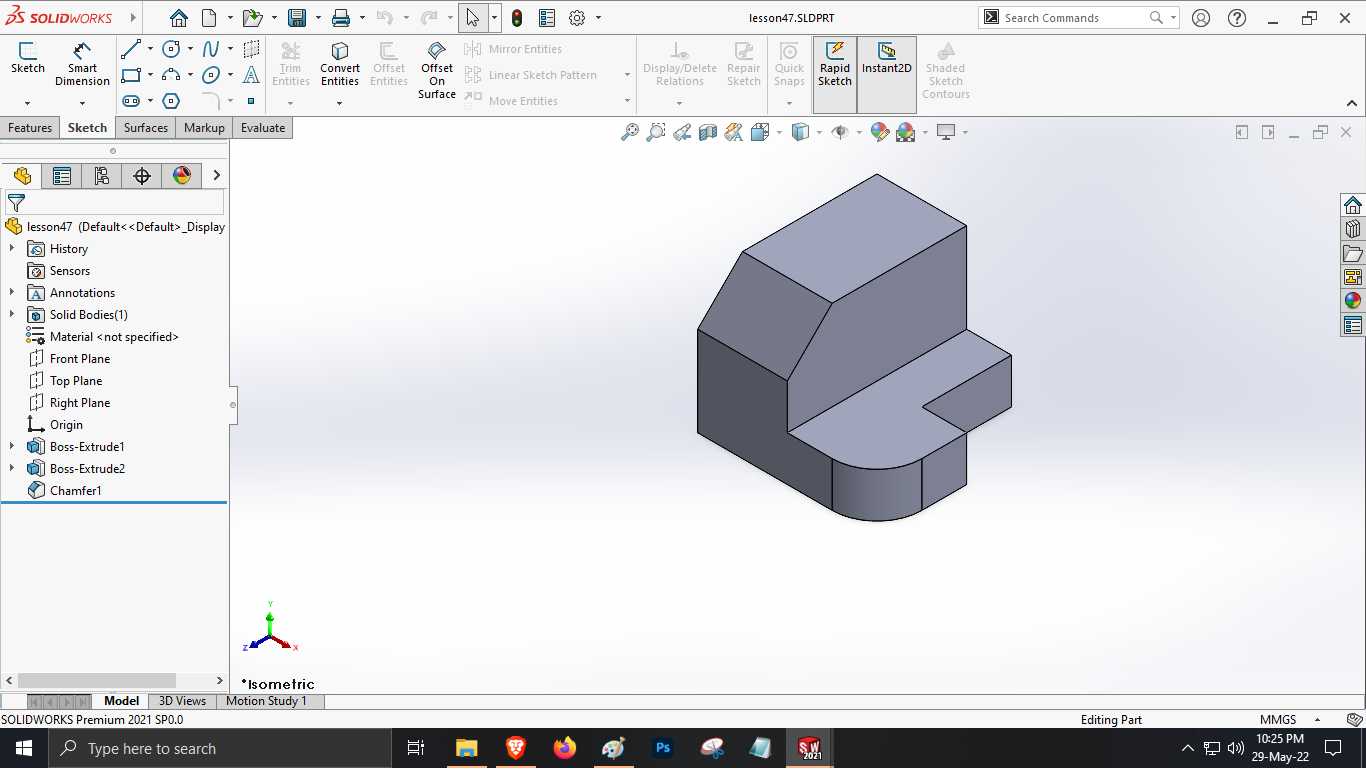
Task: Switch to the Features tab
Action: [x=30, y=128]
